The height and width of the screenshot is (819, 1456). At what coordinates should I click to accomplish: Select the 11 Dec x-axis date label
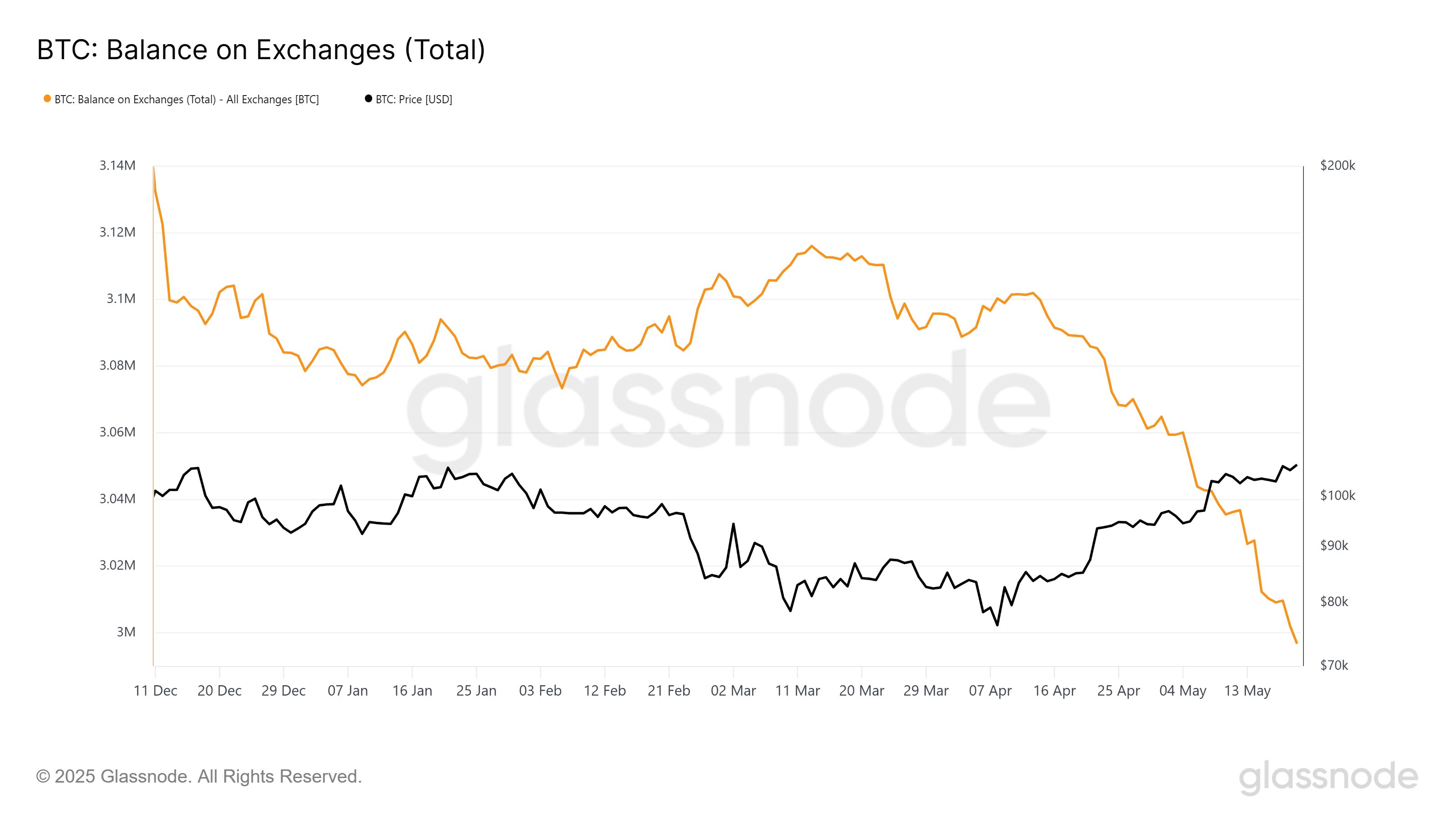coord(156,691)
